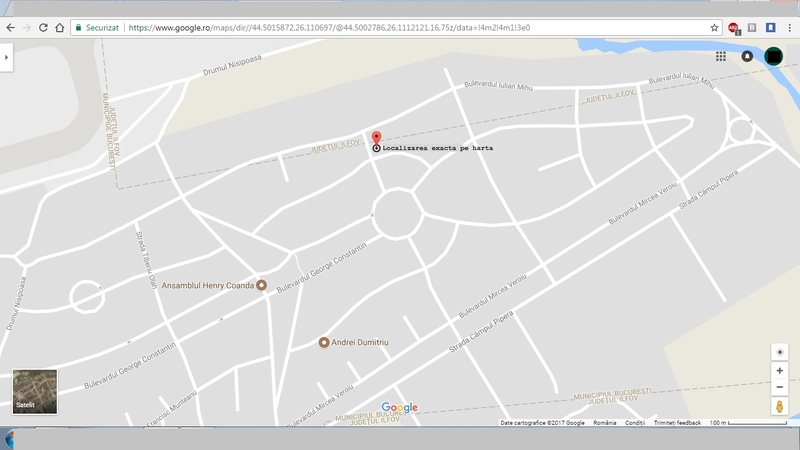The width and height of the screenshot is (800, 450).
Task: Open Google notifications bell
Action: pyautogui.click(x=747, y=57)
